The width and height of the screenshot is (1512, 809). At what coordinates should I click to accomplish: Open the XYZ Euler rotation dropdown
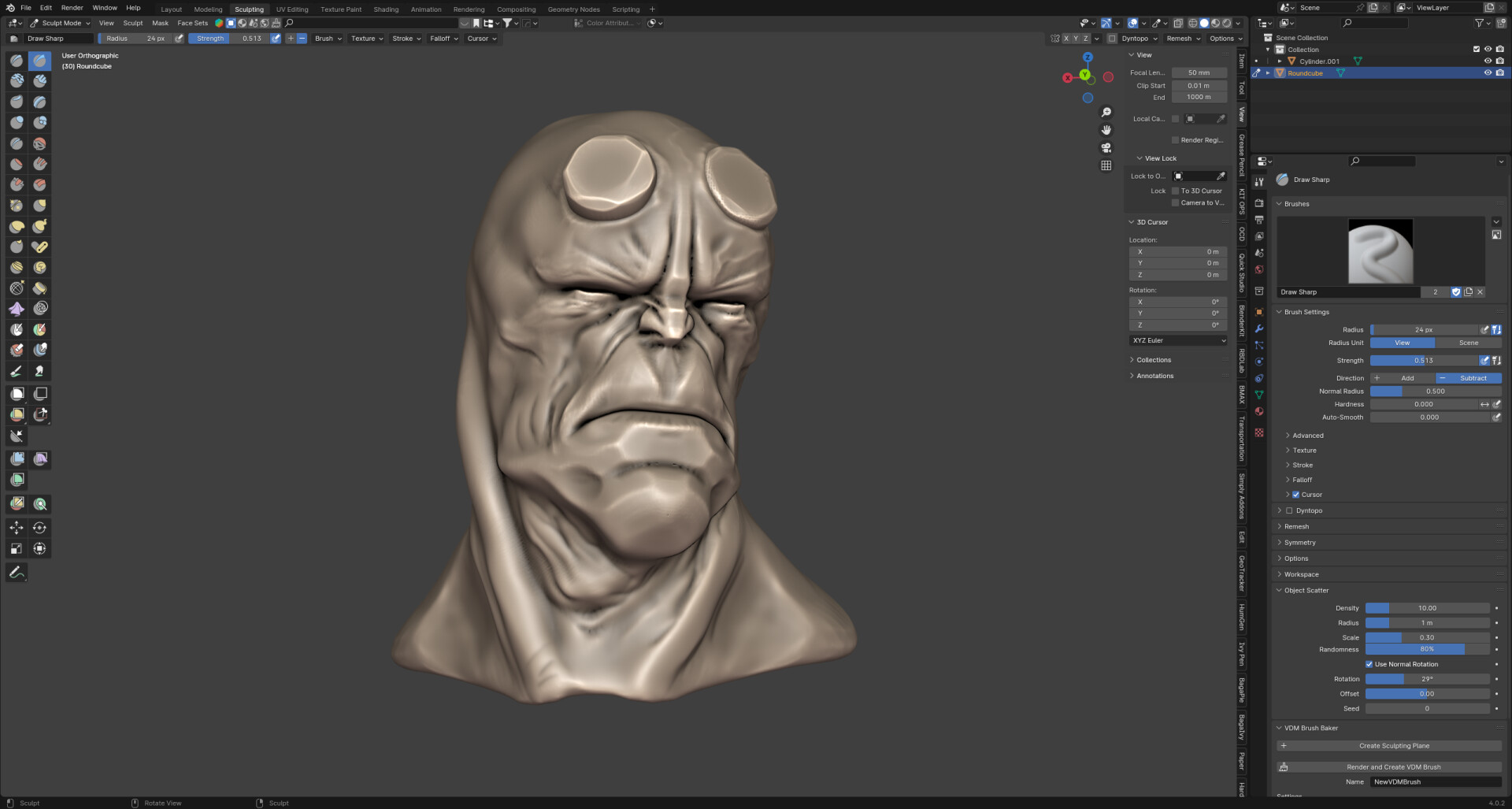coord(1178,340)
